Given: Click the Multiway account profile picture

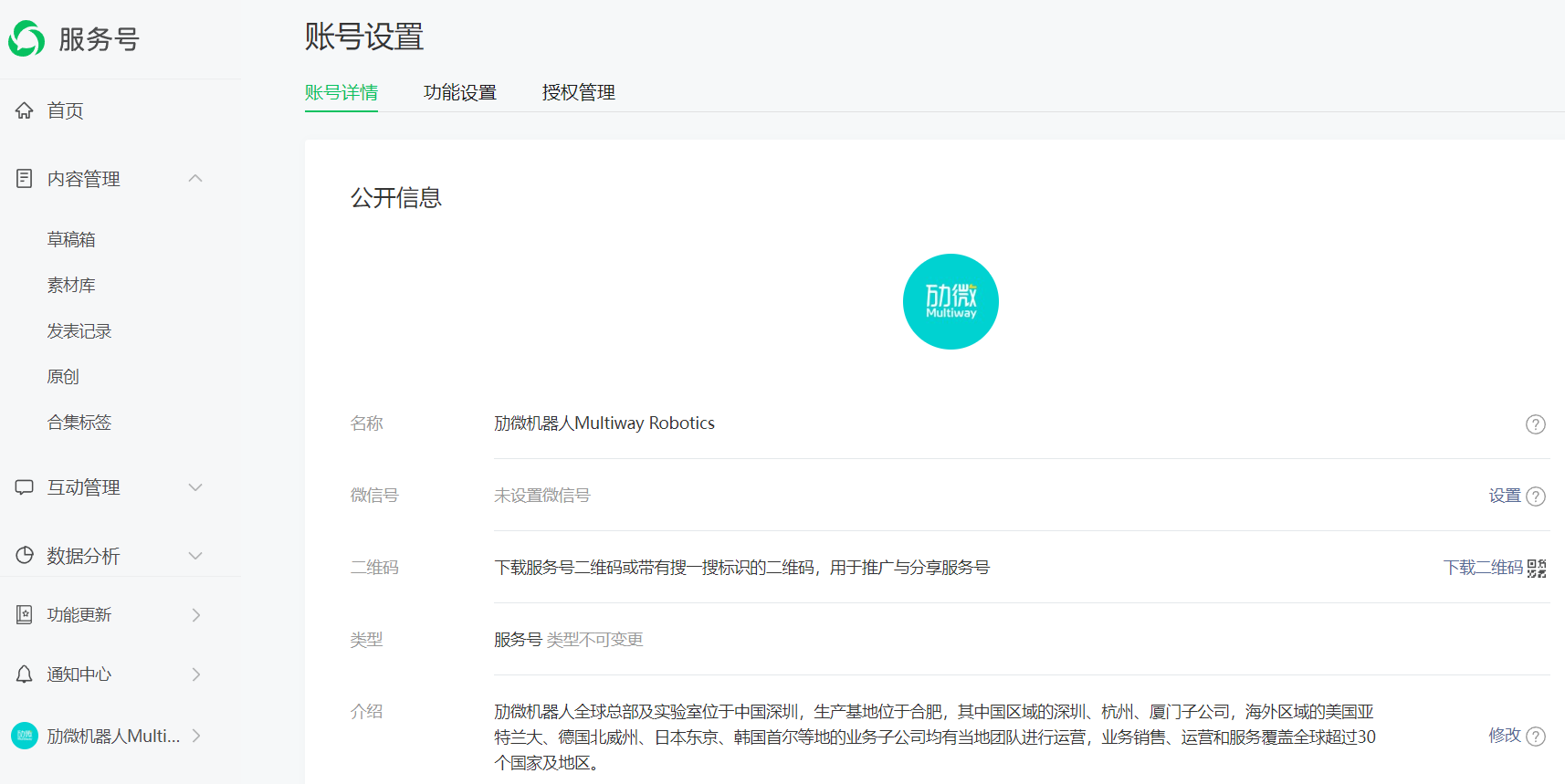Looking at the screenshot, I should 951,301.
